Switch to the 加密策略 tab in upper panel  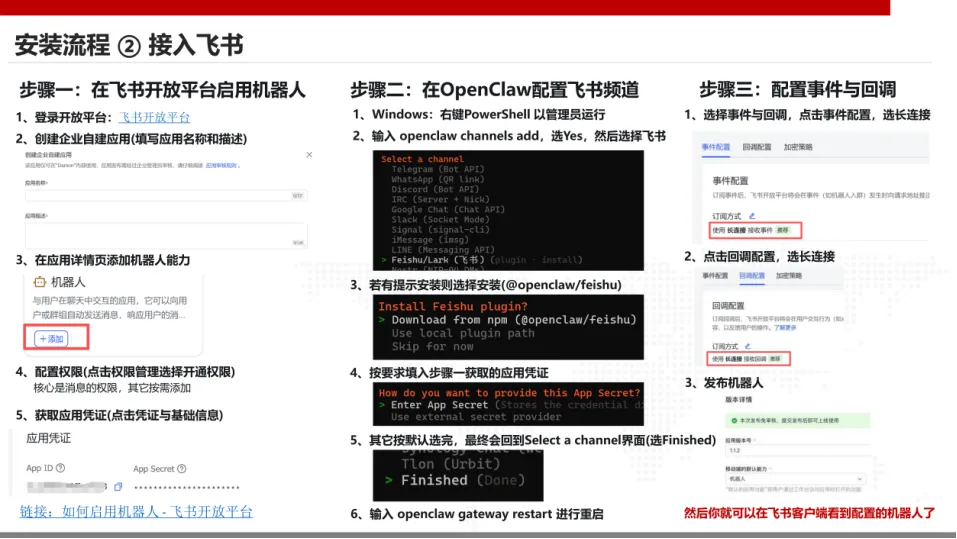pyautogui.click(x=798, y=147)
